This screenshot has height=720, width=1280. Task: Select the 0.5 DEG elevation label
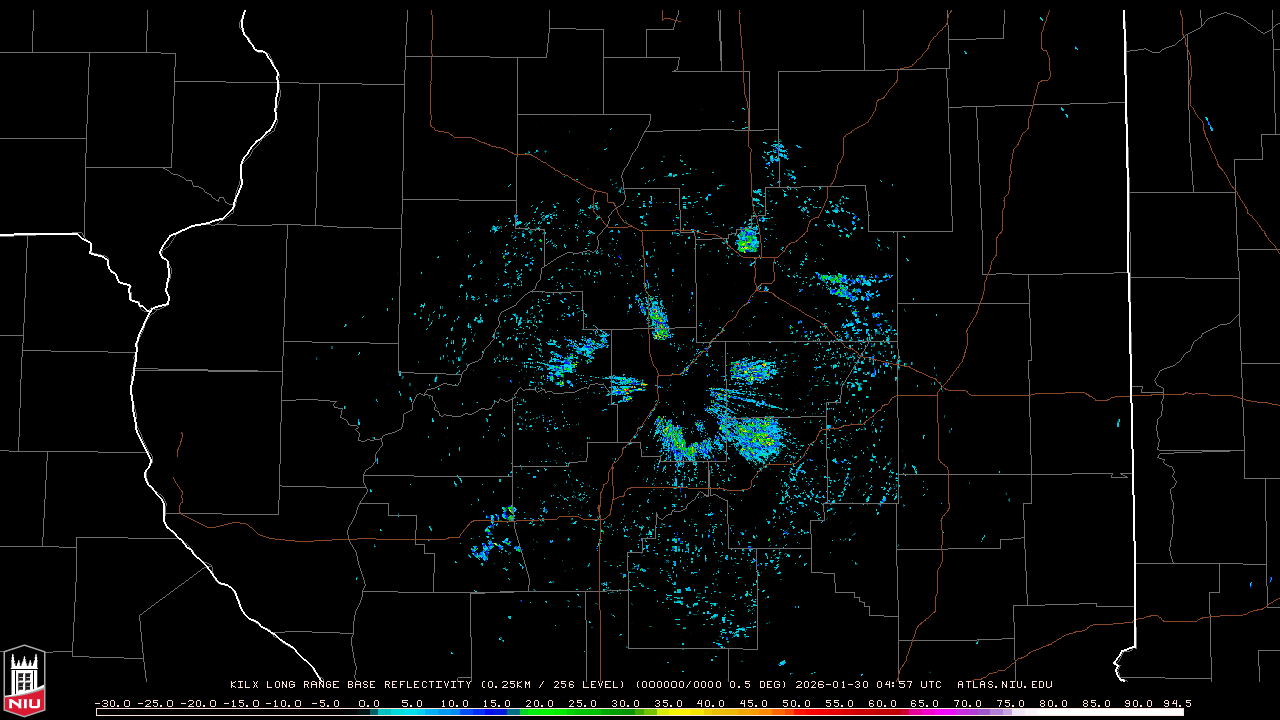tap(756, 685)
